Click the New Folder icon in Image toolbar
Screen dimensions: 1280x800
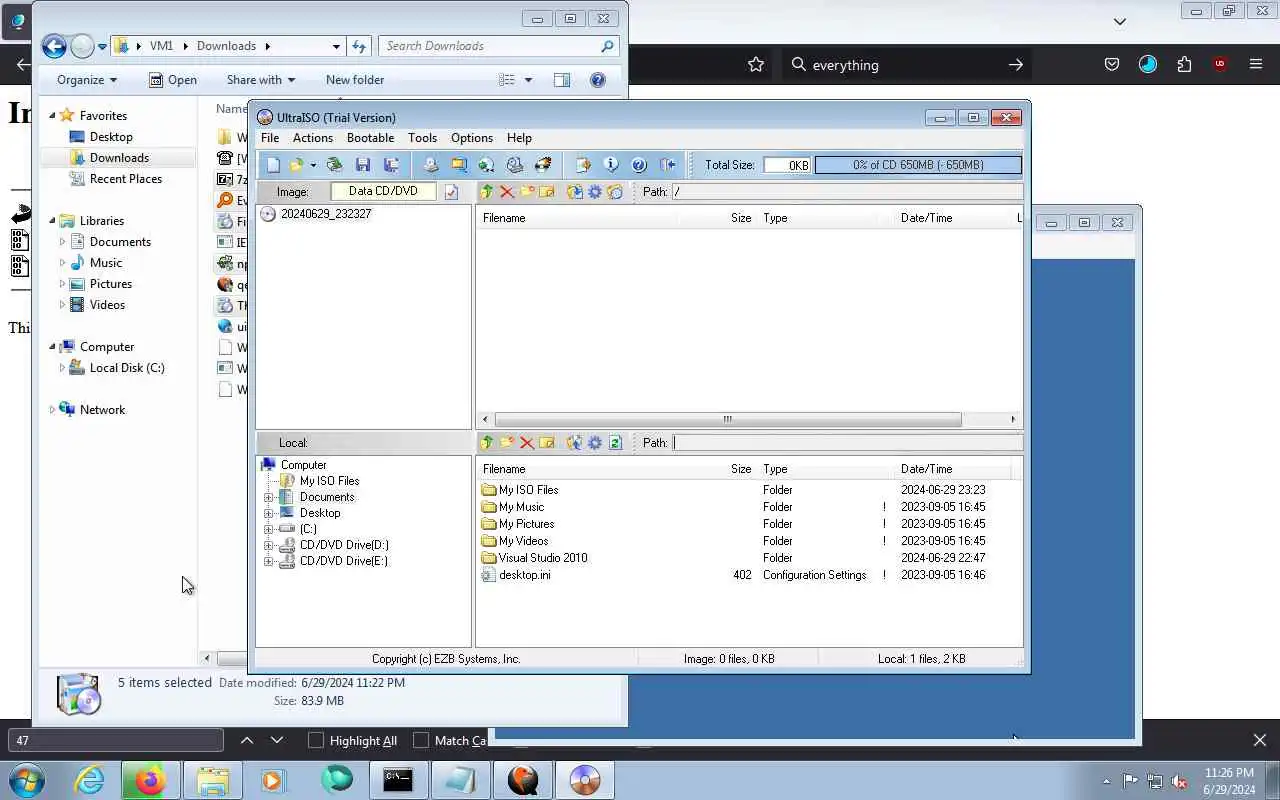(527, 192)
